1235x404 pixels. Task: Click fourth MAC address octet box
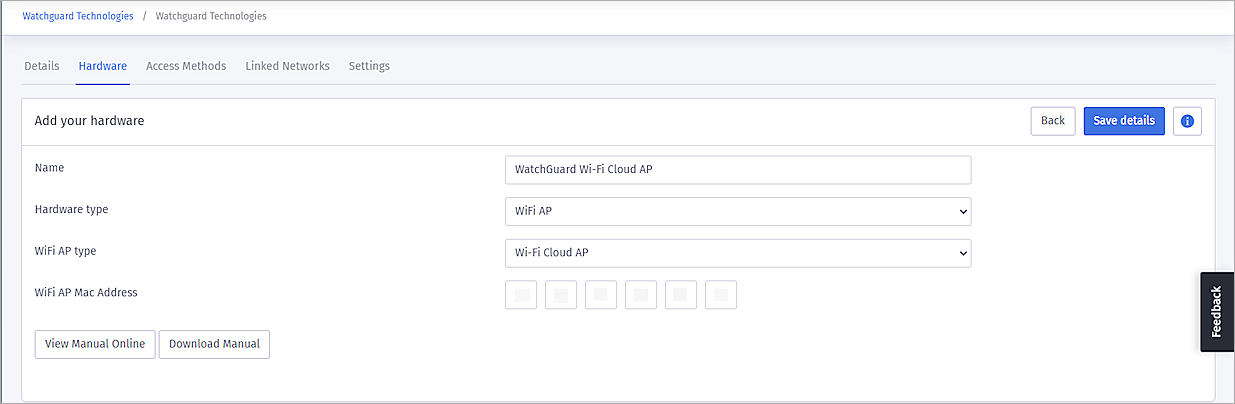(x=641, y=295)
